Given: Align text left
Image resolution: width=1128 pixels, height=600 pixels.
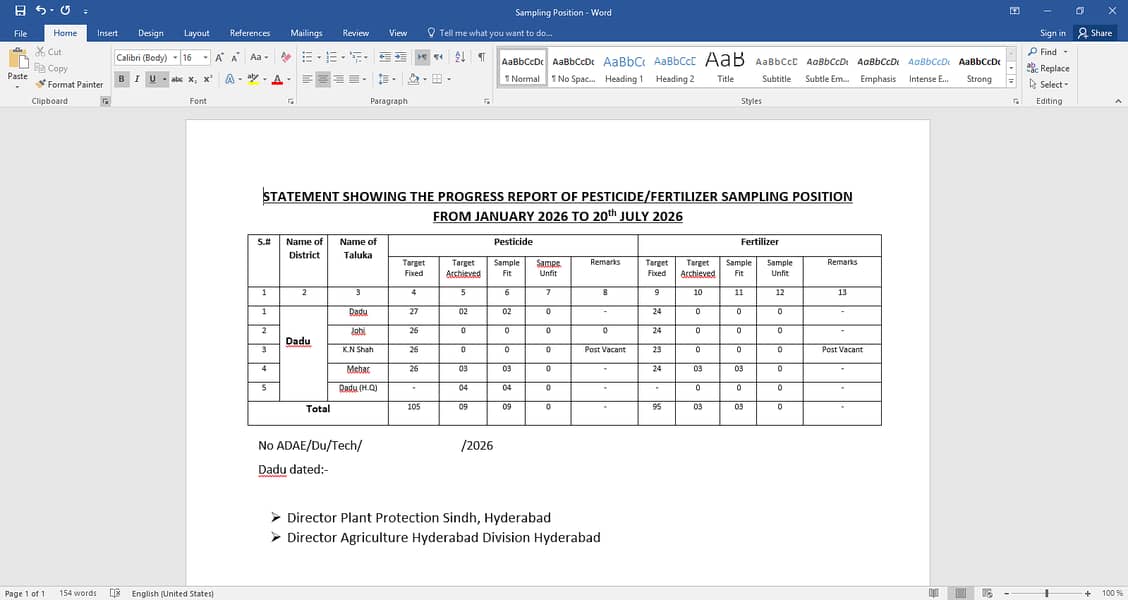Looking at the screenshot, I should (x=307, y=79).
